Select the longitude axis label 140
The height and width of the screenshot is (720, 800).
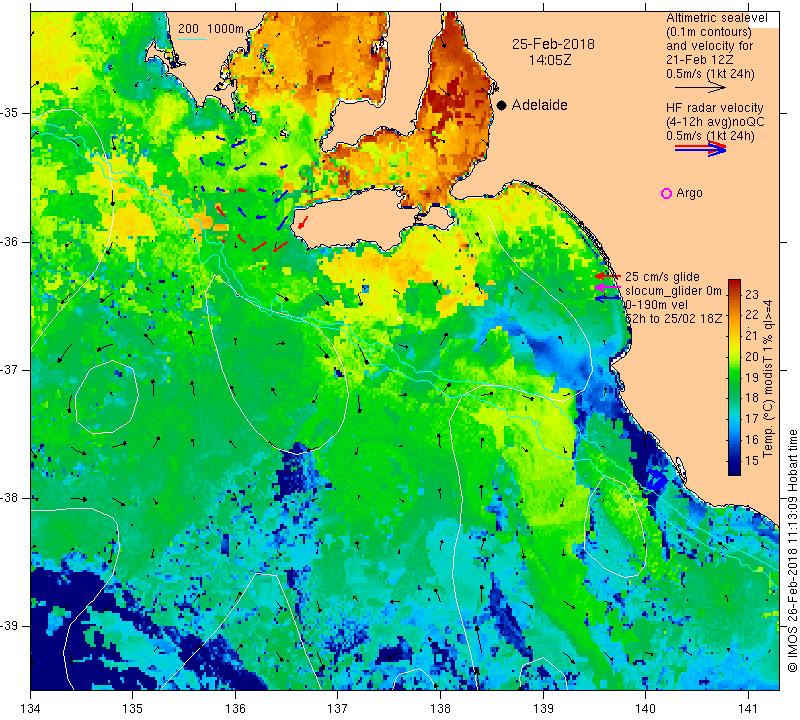[x=645, y=709]
